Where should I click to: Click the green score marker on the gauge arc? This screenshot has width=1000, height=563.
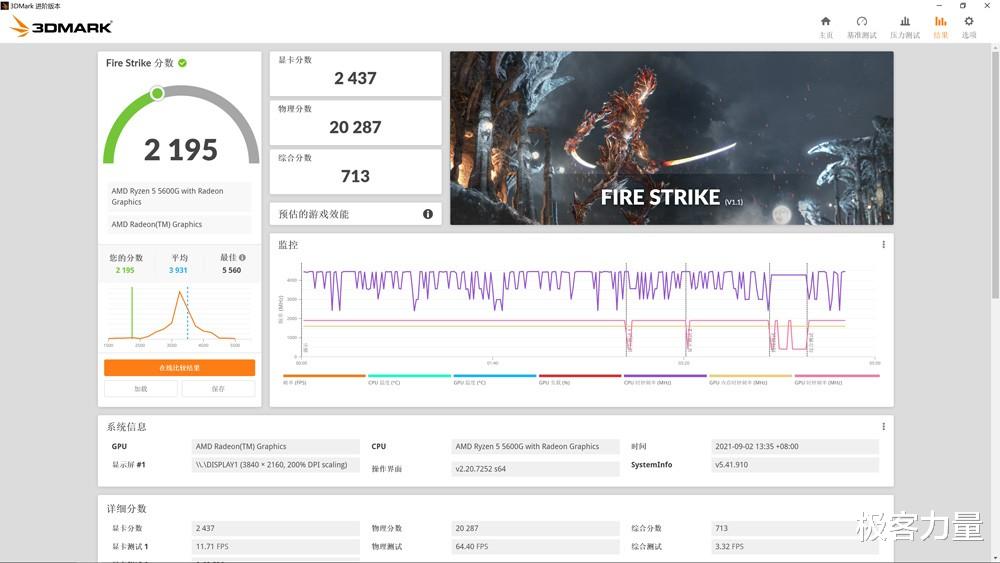(x=157, y=94)
